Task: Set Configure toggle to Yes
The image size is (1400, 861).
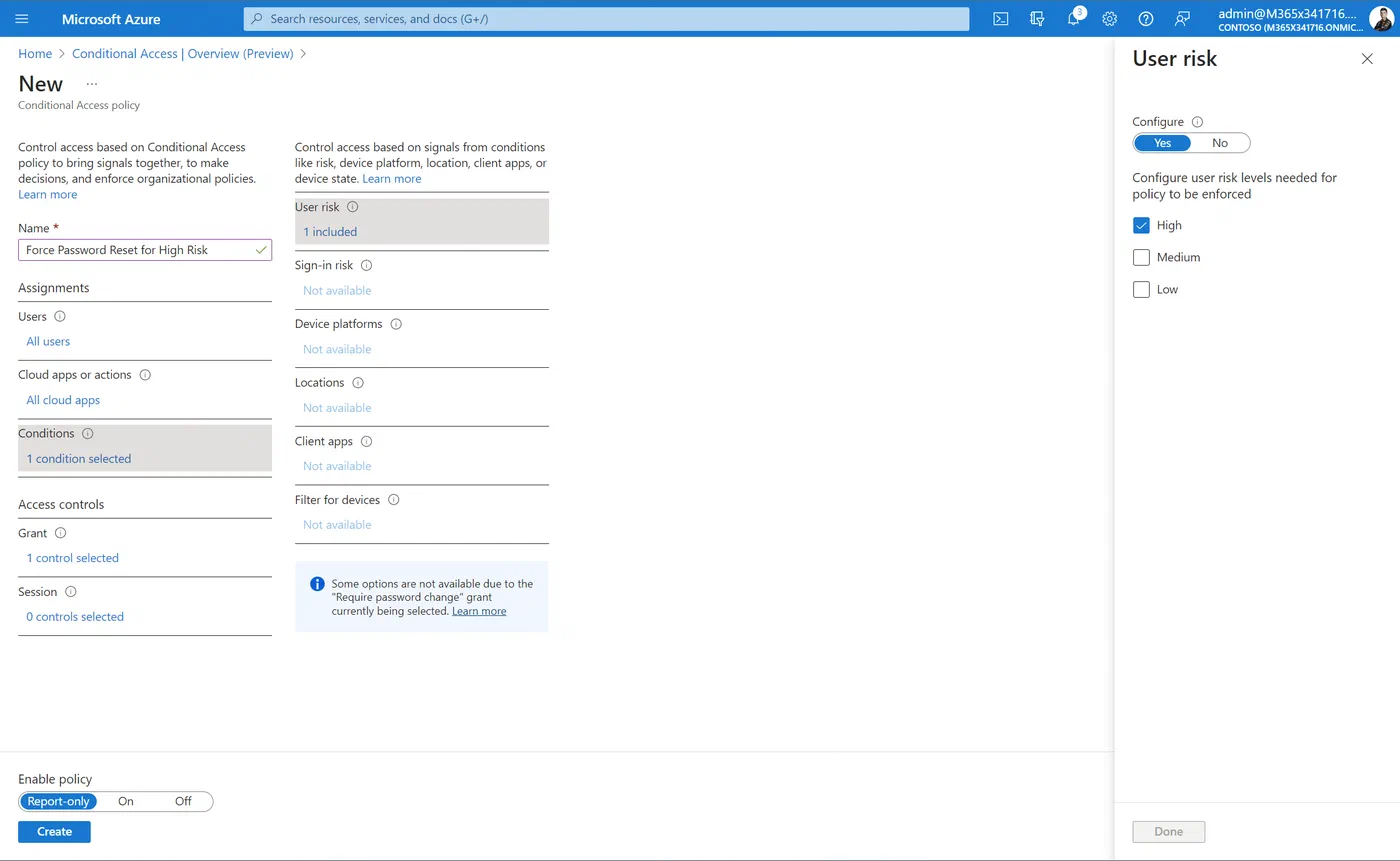Action: click(1162, 143)
